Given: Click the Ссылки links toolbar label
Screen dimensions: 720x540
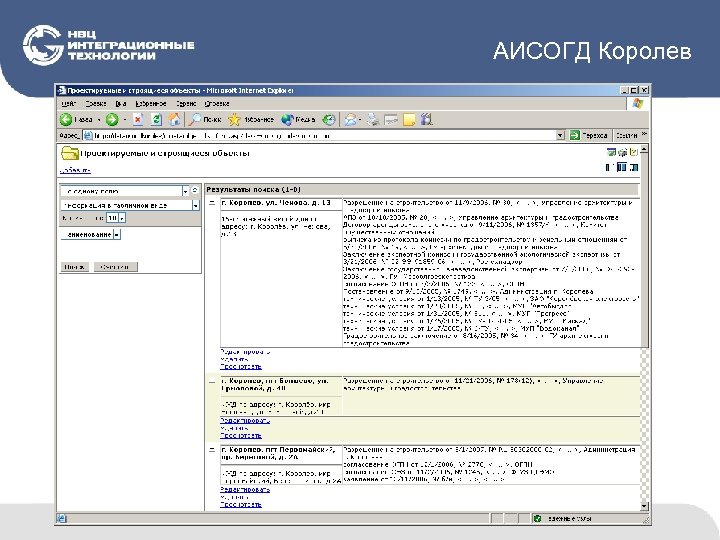Looking at the screenshot, I should coord(626,135).
